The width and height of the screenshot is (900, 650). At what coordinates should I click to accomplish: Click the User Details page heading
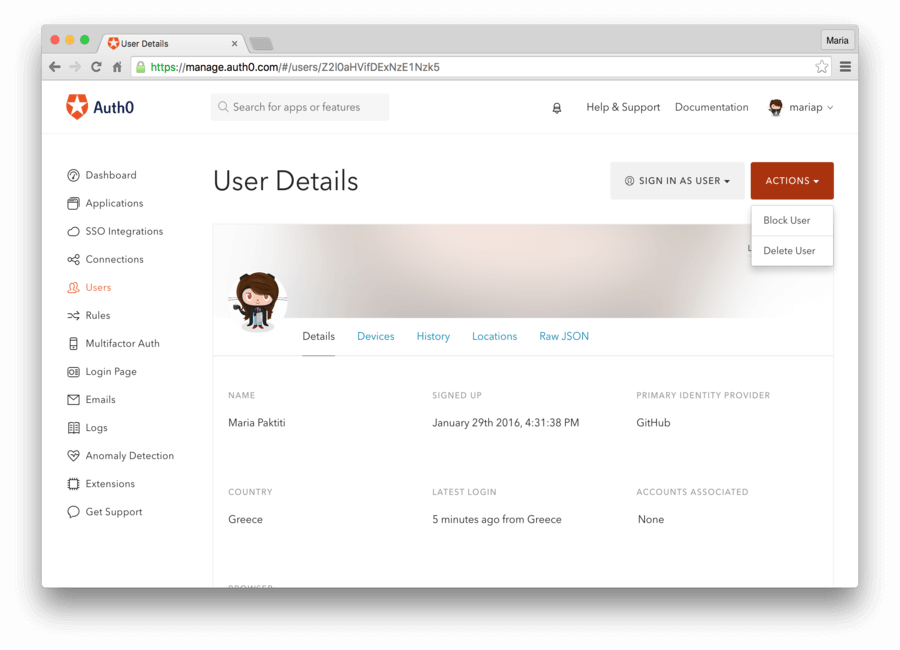click(285, 181)
